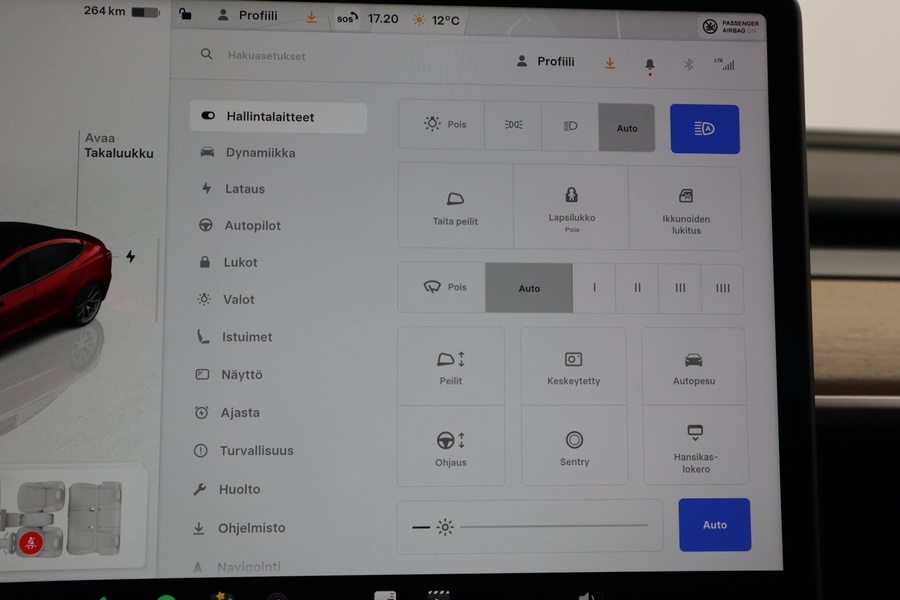The width and height of the screenshot is (900, 600).
Task: Tap the software download arrow icon
Action: pyautogui.click(x=609, y=62)
